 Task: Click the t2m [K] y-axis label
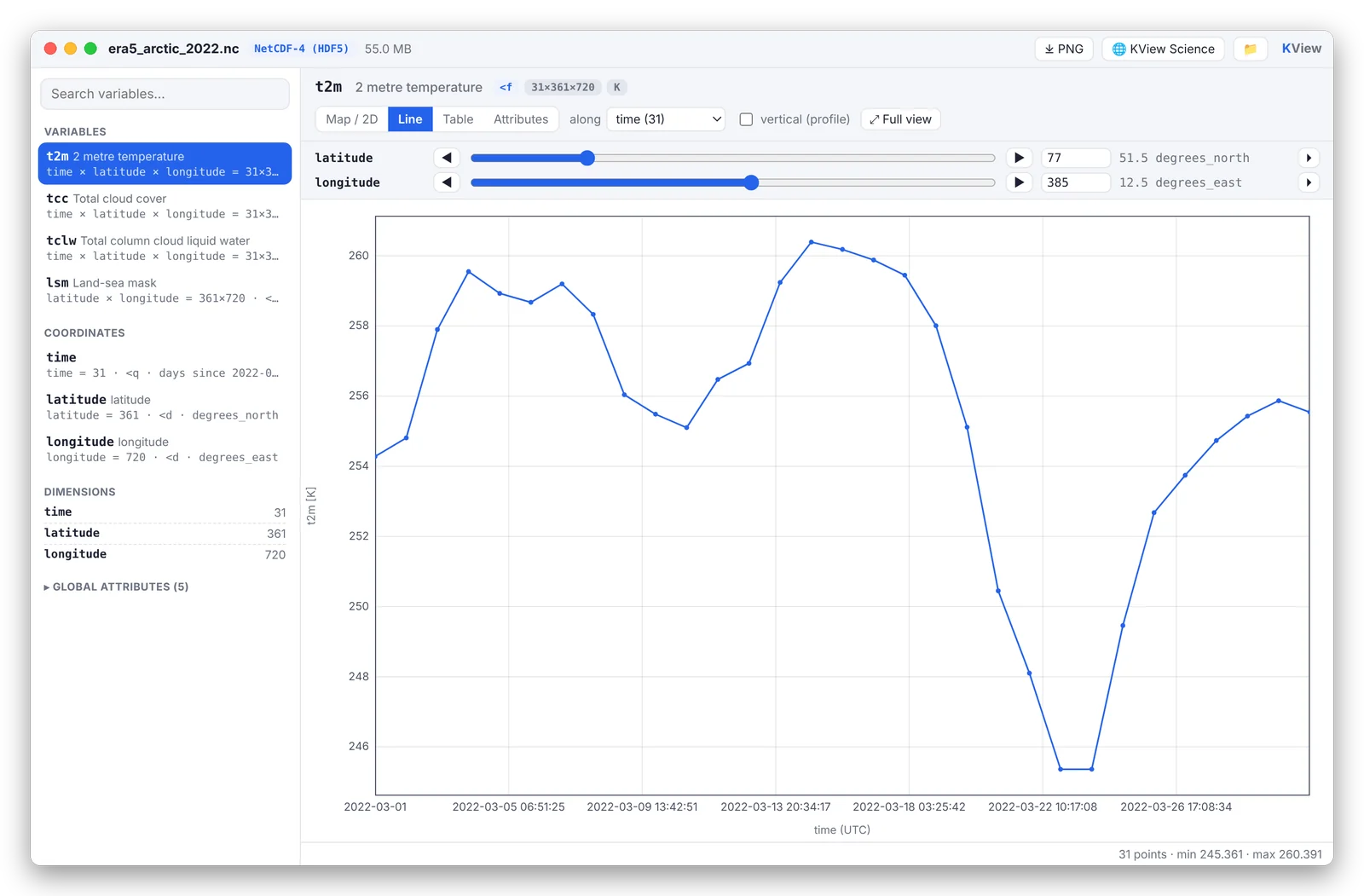(x=311, y=506)
